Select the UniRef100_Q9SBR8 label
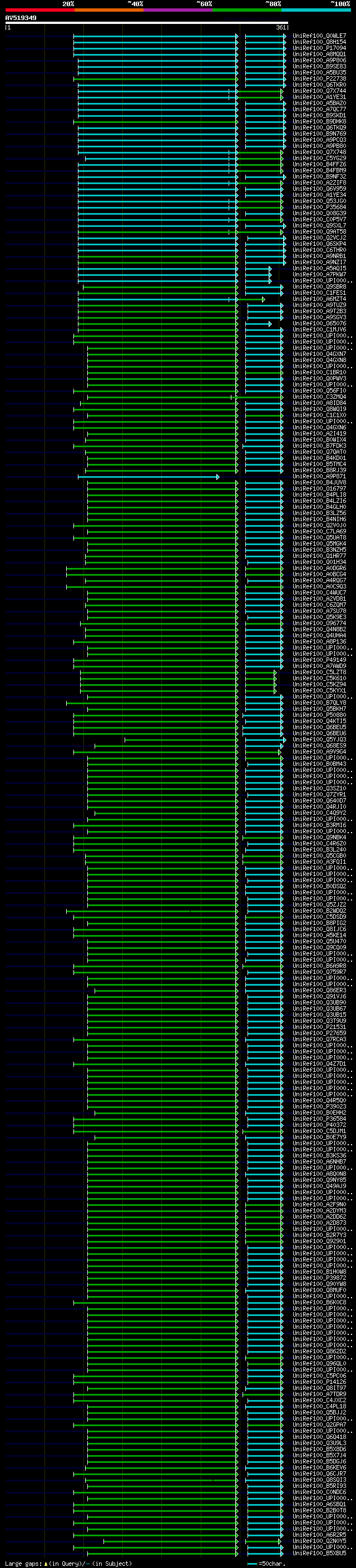Image resolution: width=356 pixels, height=1568 pixels. coord(319,286)
